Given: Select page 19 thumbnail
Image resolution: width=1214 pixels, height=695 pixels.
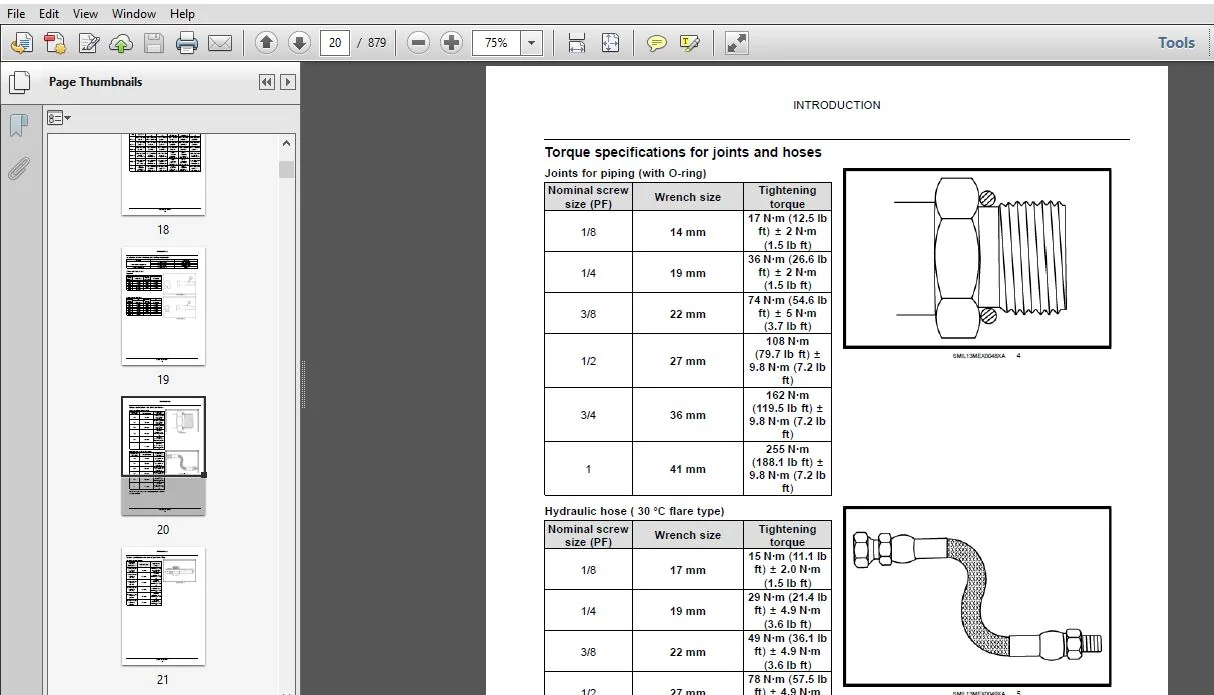Looking at the screenshot, I should tap(163, 306).
